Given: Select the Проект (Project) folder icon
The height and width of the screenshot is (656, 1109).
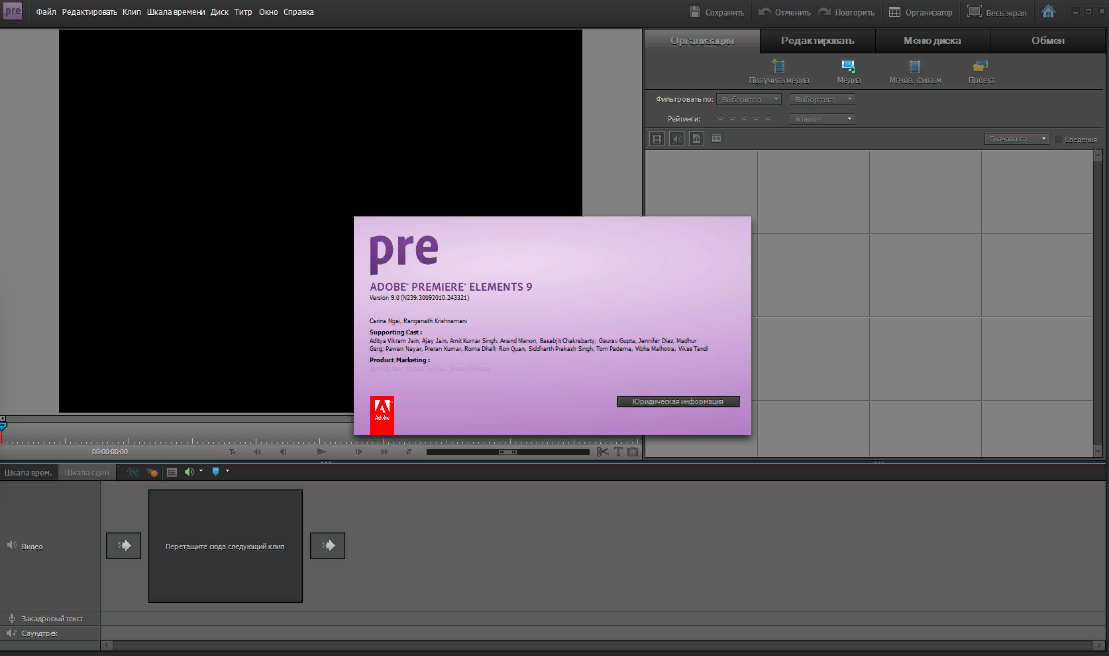Looking at the screenshot, I should tap(980, 66).
